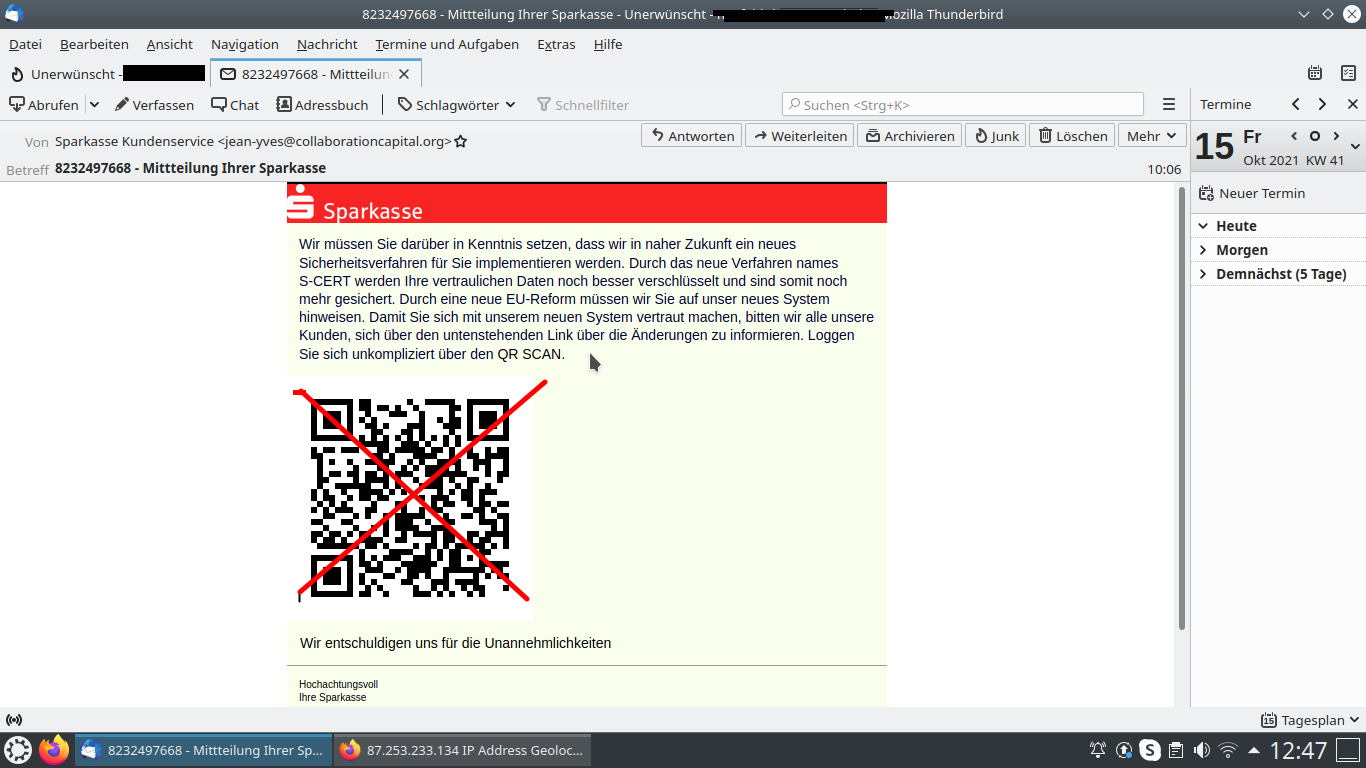Open the calendar tab icon
The image size is (1366, 768).
(1315, 73)
